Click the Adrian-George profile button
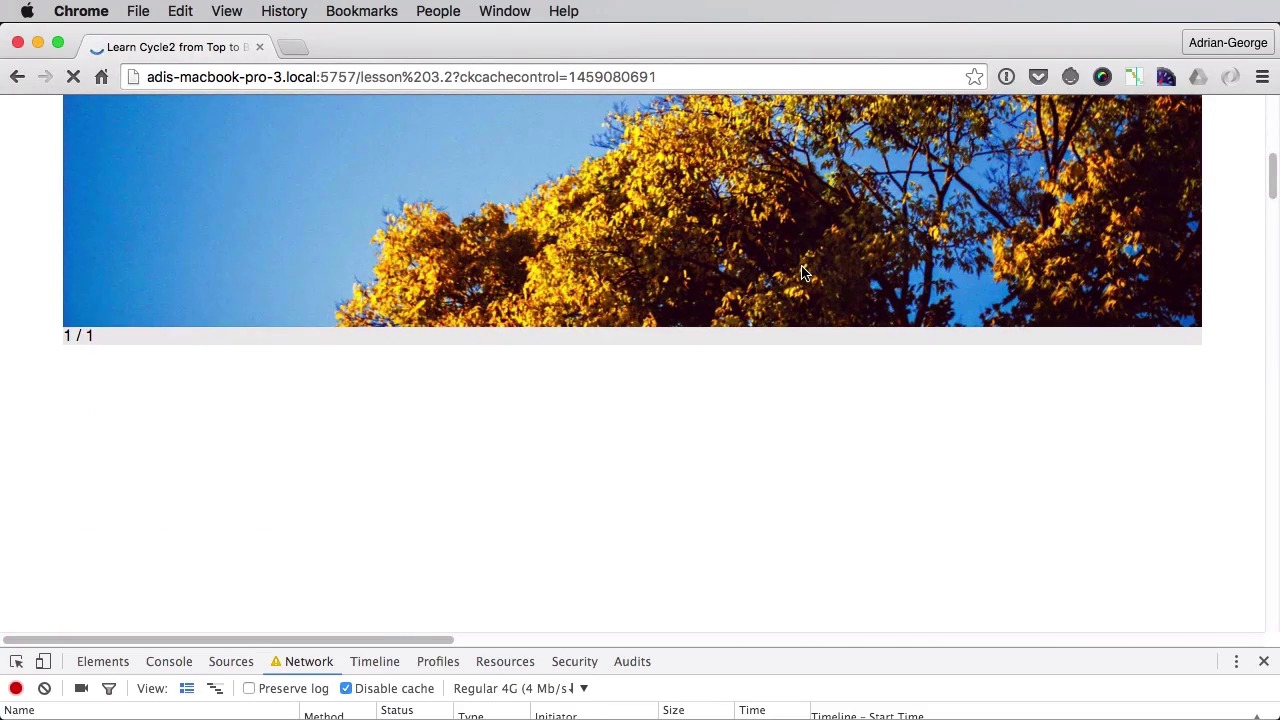 1228,43
